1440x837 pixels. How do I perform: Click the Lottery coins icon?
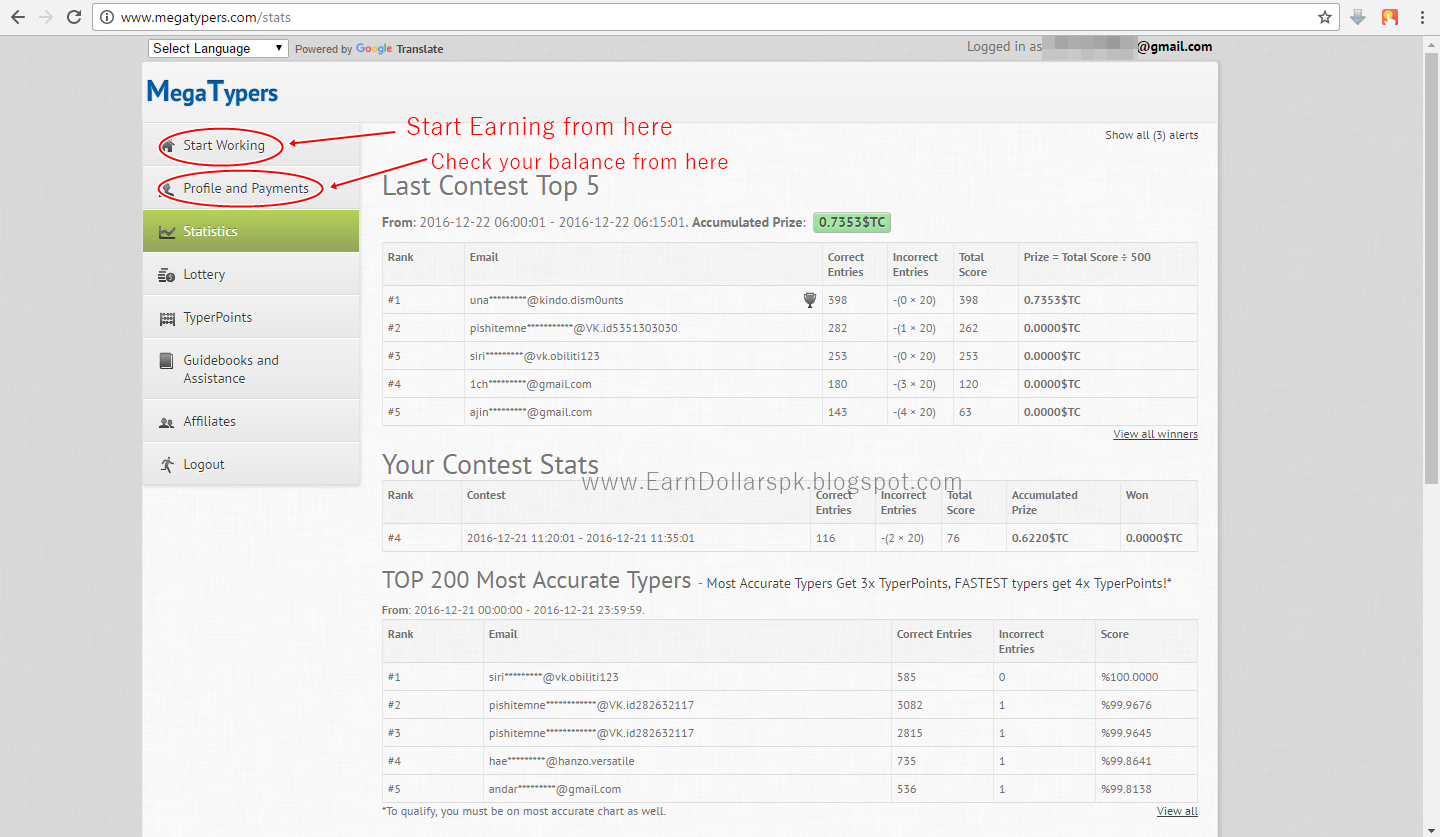coord(167,275)
